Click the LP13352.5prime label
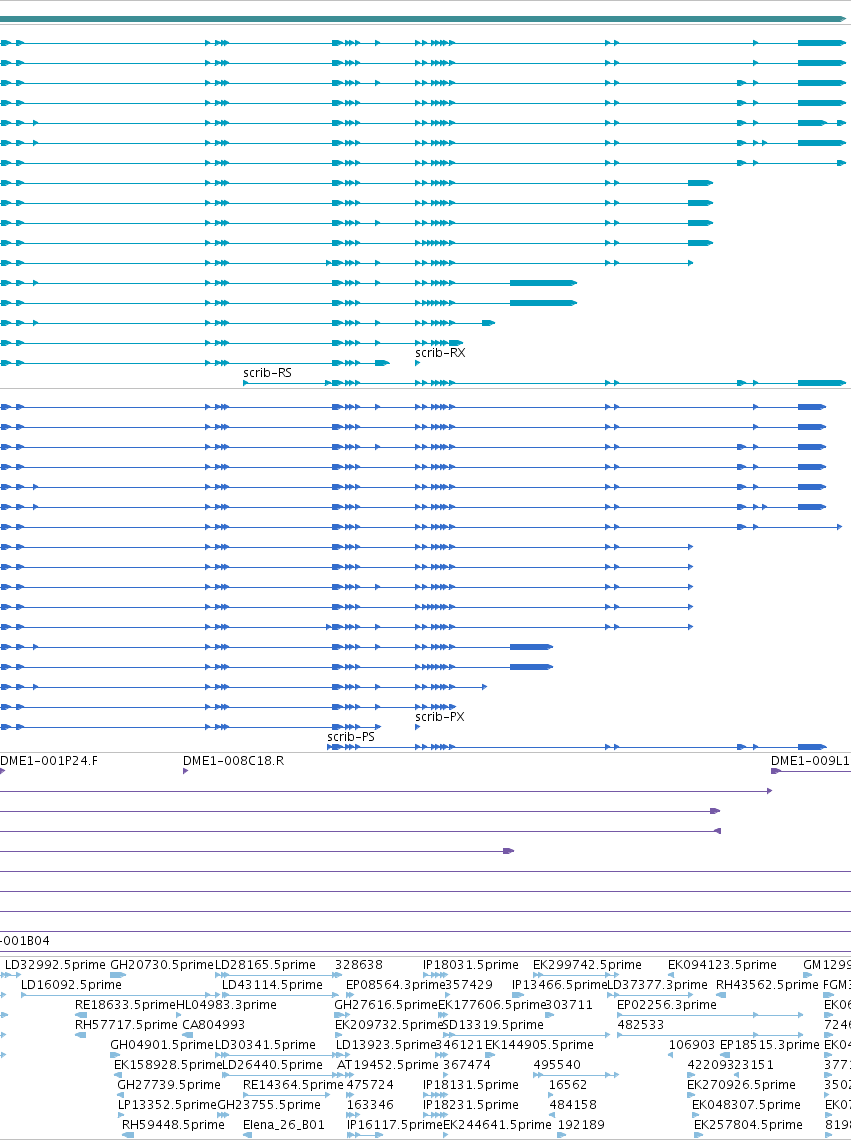This screenshot has height=1140, width=851. tap(167, 1104)
